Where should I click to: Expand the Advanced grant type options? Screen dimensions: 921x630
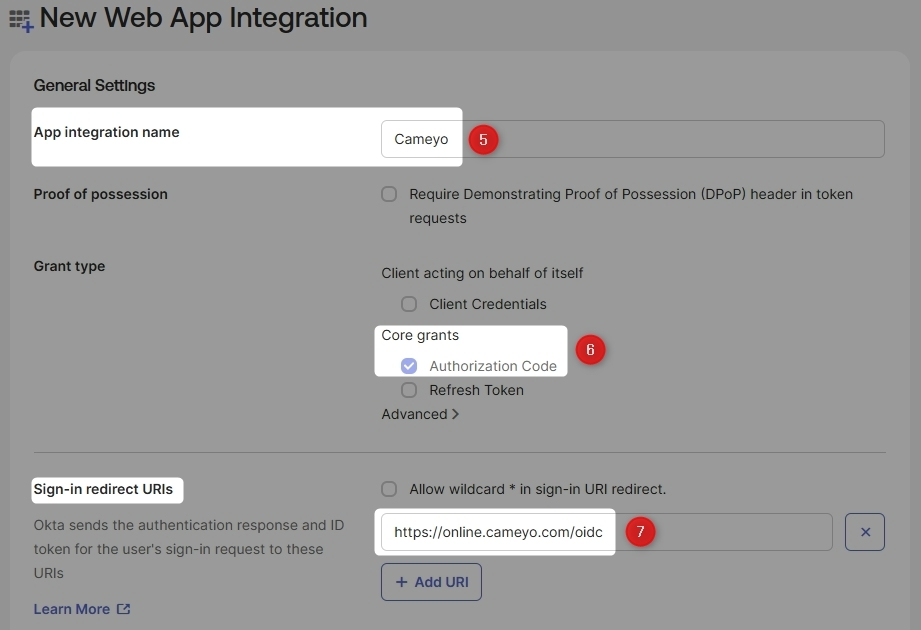click(x=420, y=414)
